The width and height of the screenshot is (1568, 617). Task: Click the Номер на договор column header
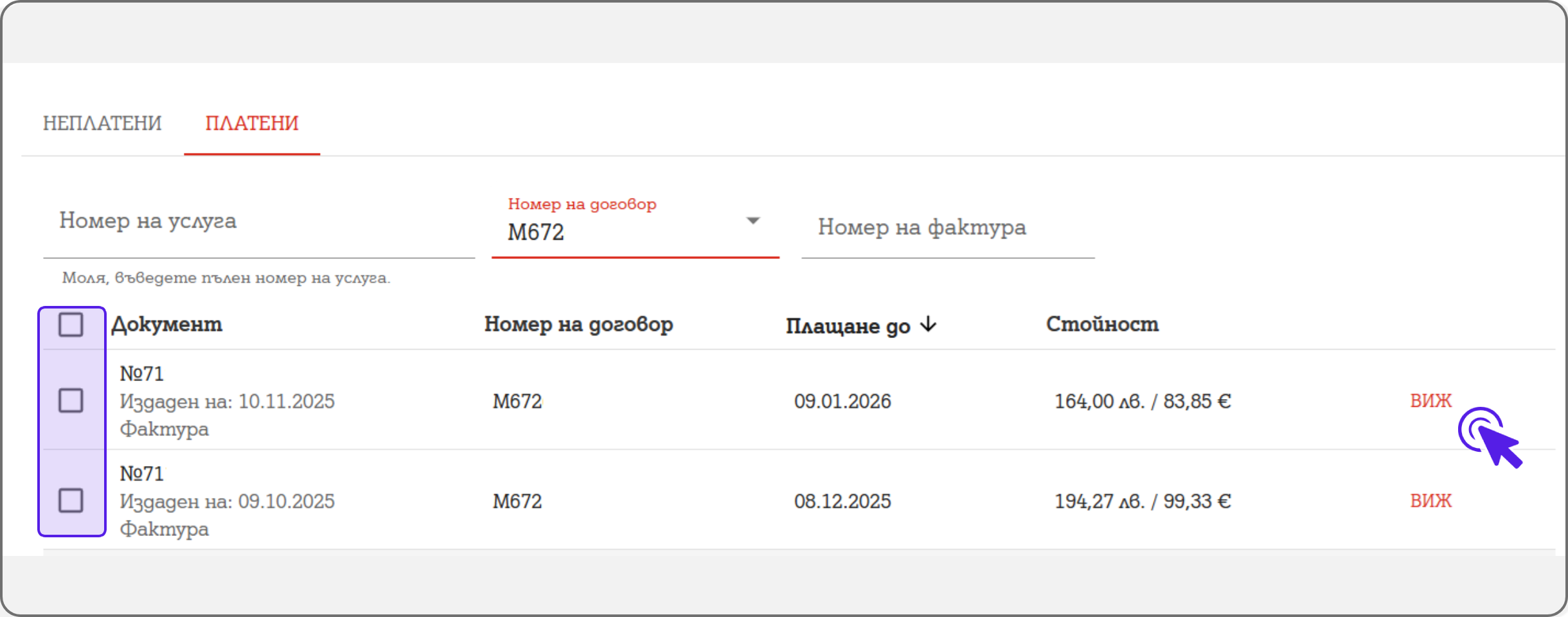[578, 325]
